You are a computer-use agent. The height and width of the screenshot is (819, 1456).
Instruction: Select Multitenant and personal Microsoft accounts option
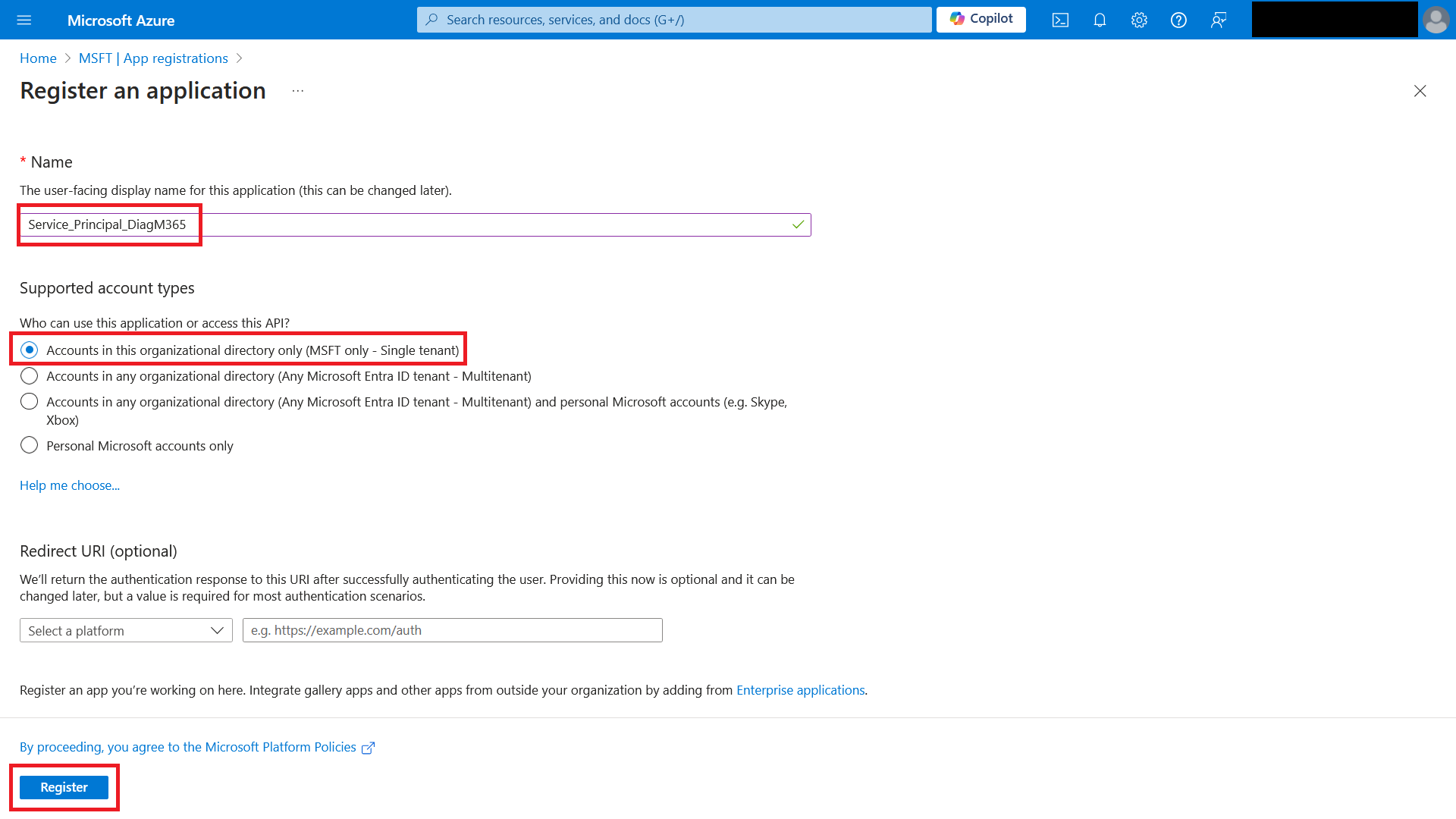(x=30, y=402)
